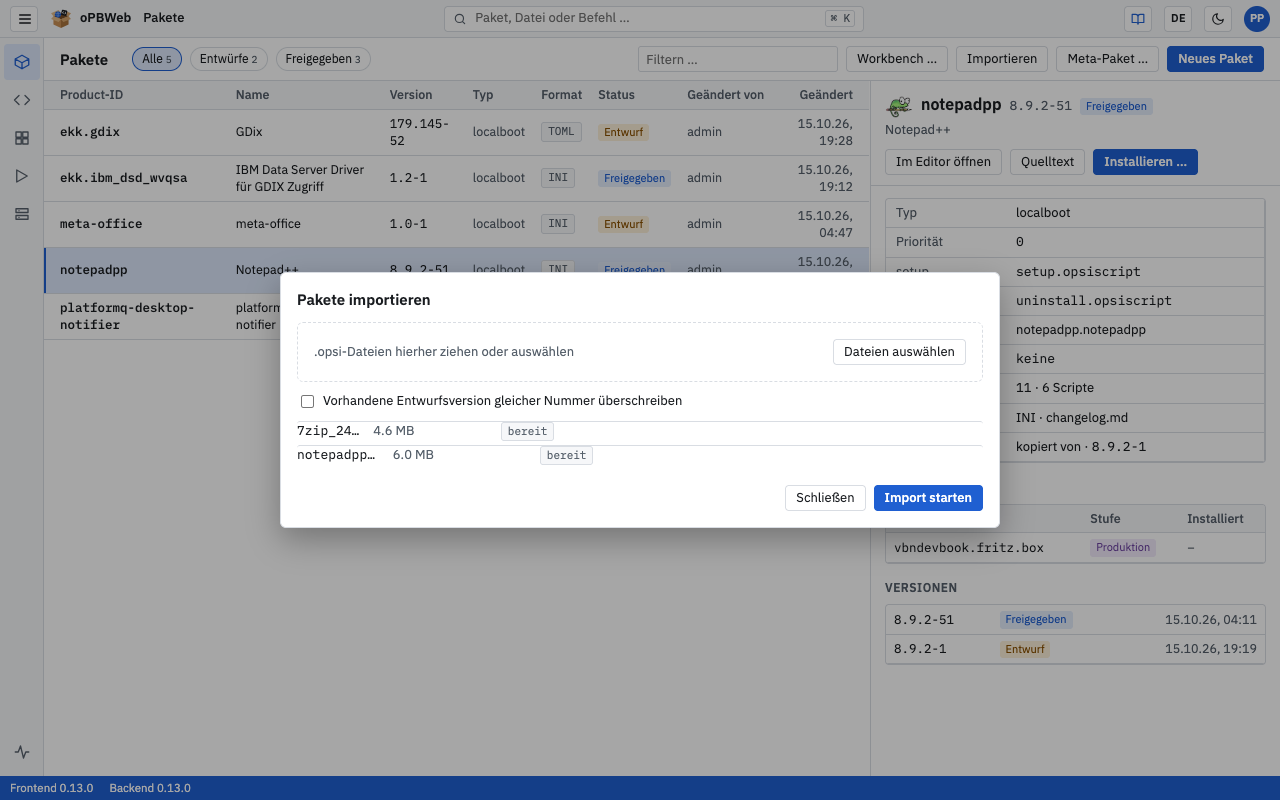Open the activity pulse sidebar icon
This screenshot has width=1280, height=800.
click(22, 752)
